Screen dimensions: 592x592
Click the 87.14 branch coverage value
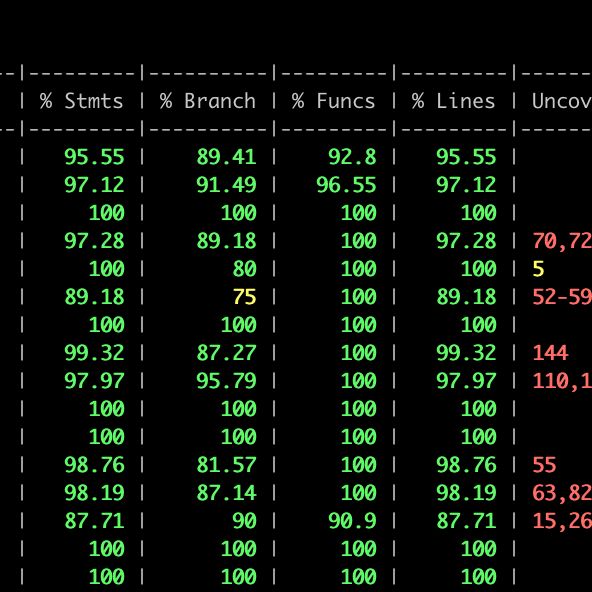pyautogui.click(x=226, y=492)
